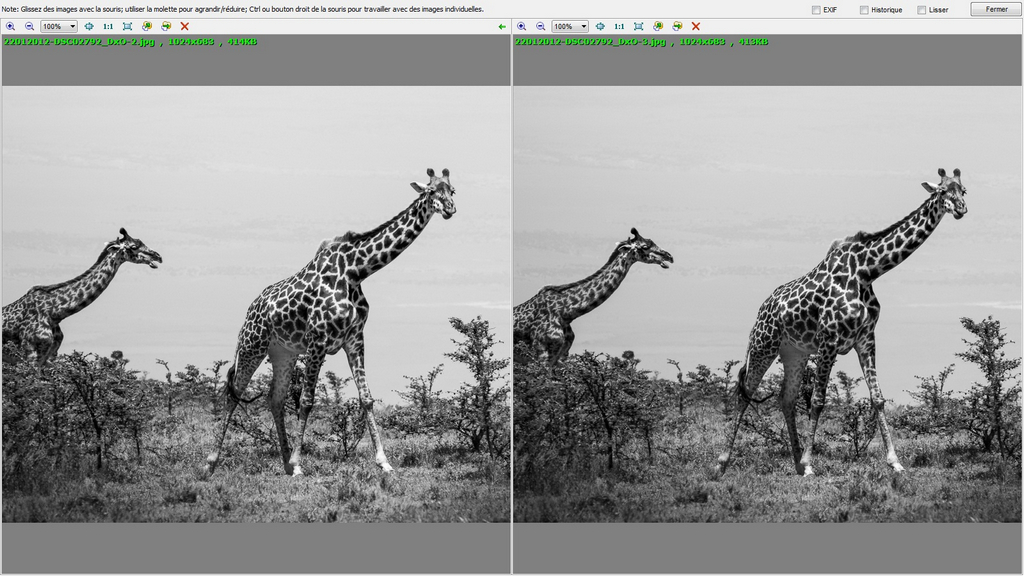The image size is (1024, 576).
Task: Remove left image with red X icon
Action: click(x=185, y=26)
